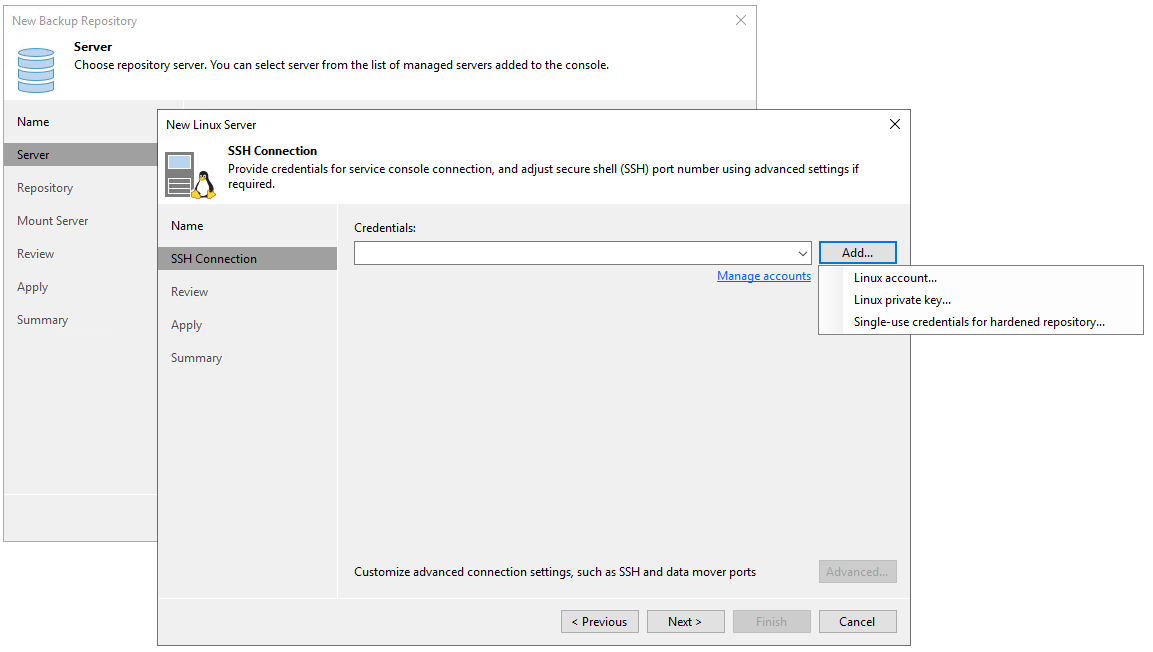Click the Linux penguin icon in the dialog header
This screenshot has width=1153, height=652.
[190, 174]
